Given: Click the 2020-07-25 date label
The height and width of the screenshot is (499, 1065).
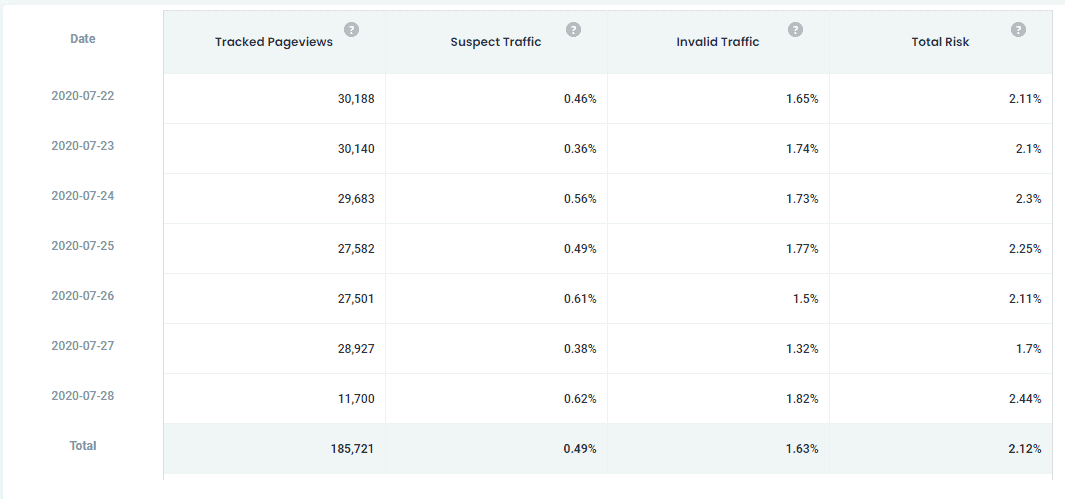Looking at the screenshot, I should [x=83, y=246].
